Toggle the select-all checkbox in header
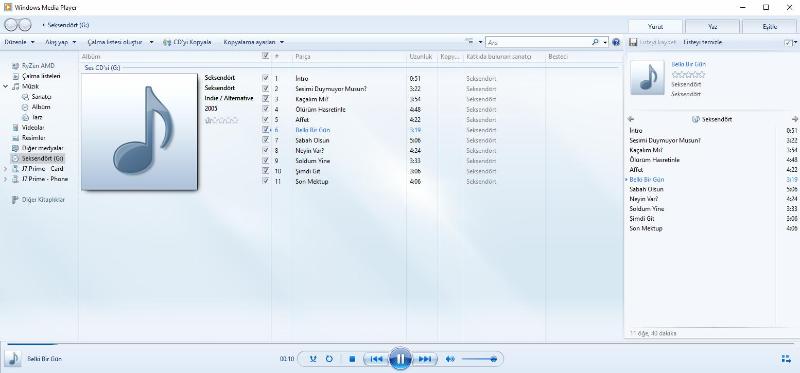Viewport: 800px width, 373px height. 265,57
